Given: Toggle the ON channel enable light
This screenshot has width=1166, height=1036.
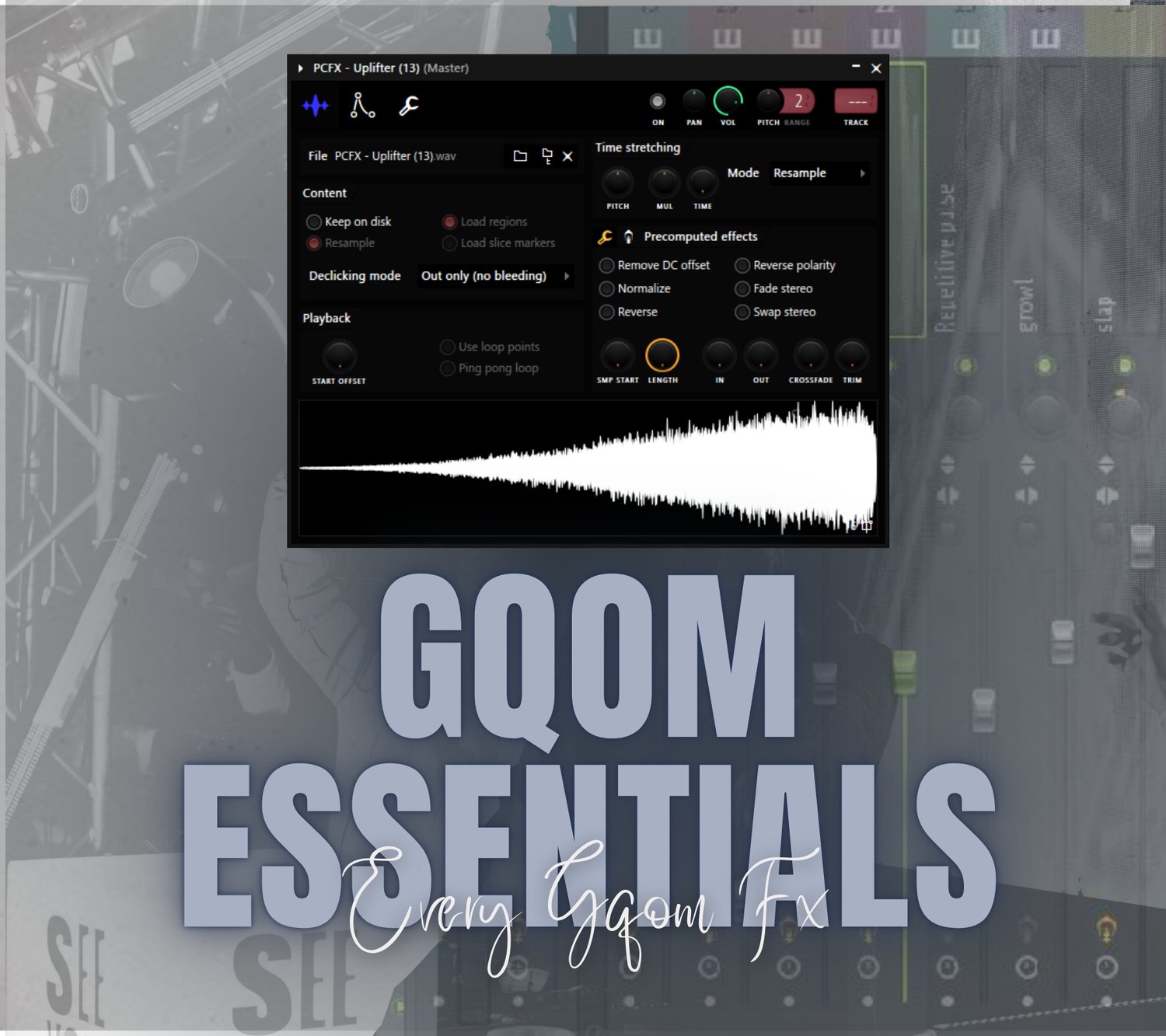Looking at the screenshot, I should pyautogui.click(x=658, y=101).
